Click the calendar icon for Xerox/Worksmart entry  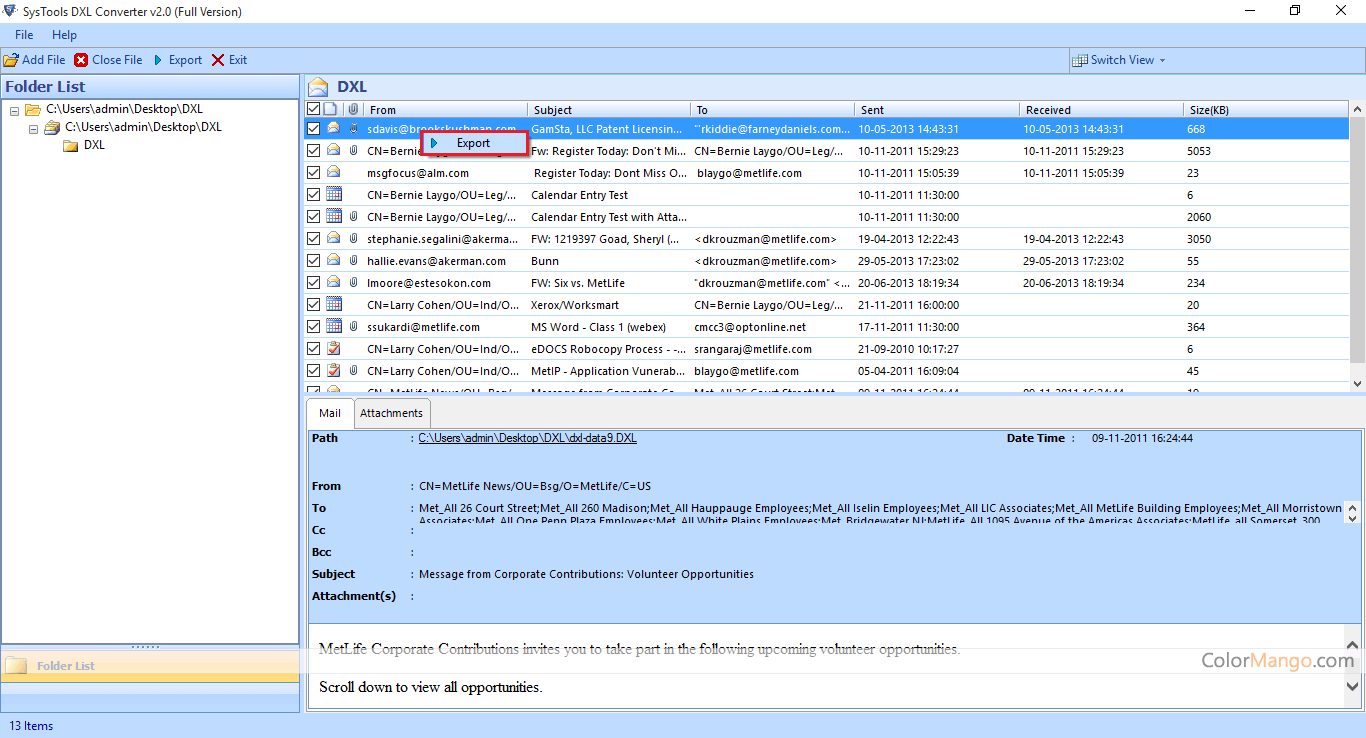tap(334, 305)
